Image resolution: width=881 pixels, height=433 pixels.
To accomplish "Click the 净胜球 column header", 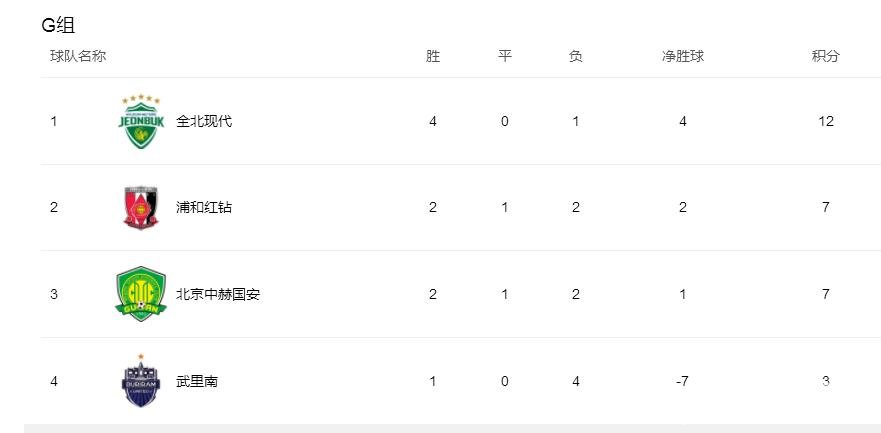I will [683, 56].
